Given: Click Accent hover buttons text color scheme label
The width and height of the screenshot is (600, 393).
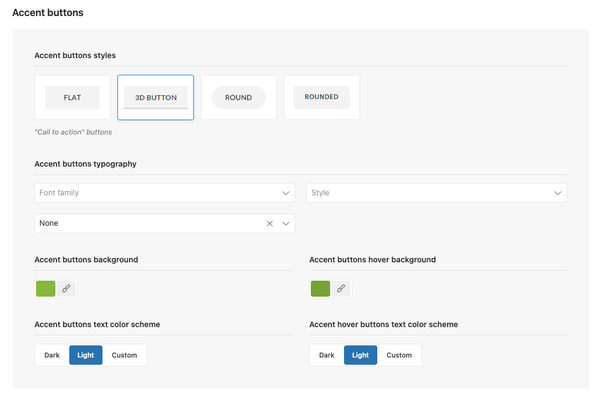Looking at the screenshot, I should click(383, 325).
